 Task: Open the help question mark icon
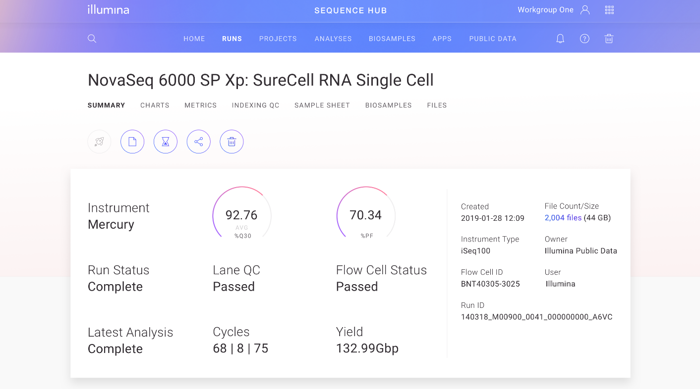pyautogui.click(x=584, y=38)
